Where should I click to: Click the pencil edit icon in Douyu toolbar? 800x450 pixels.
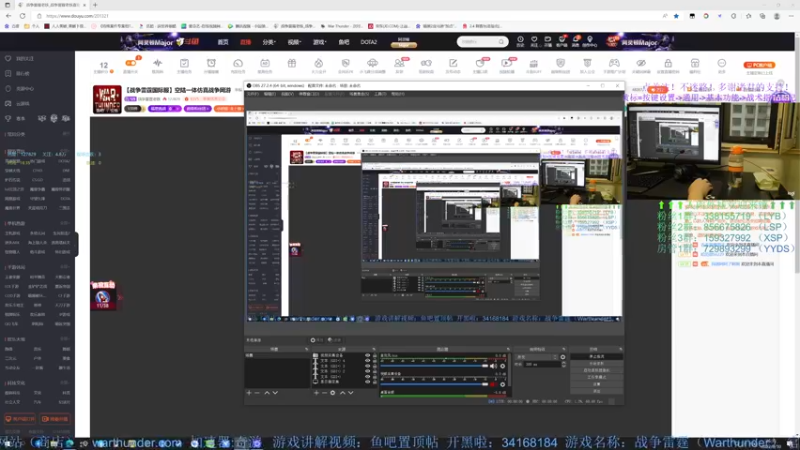pos(453,63)
